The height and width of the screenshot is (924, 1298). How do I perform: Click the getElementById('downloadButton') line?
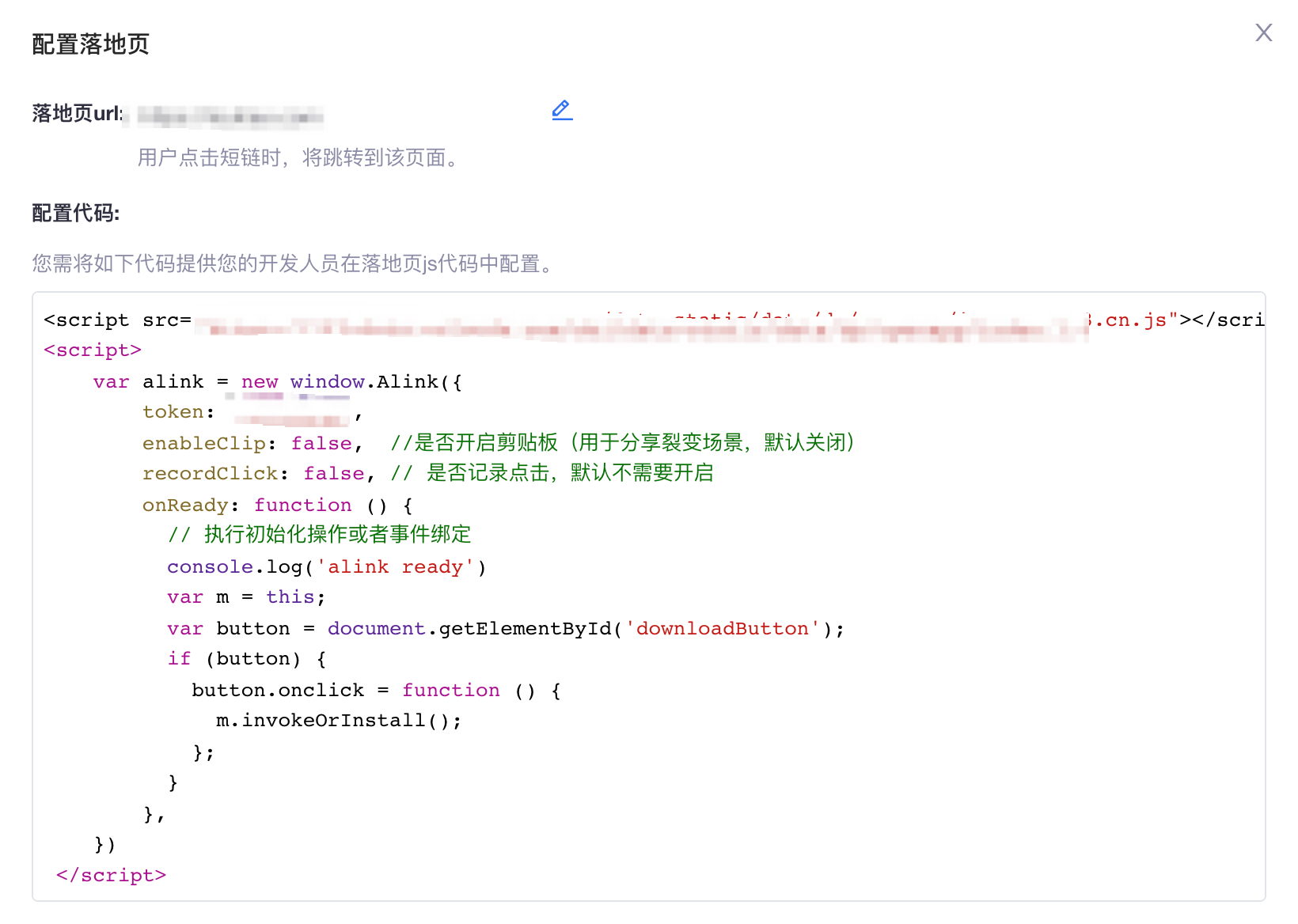506,629
